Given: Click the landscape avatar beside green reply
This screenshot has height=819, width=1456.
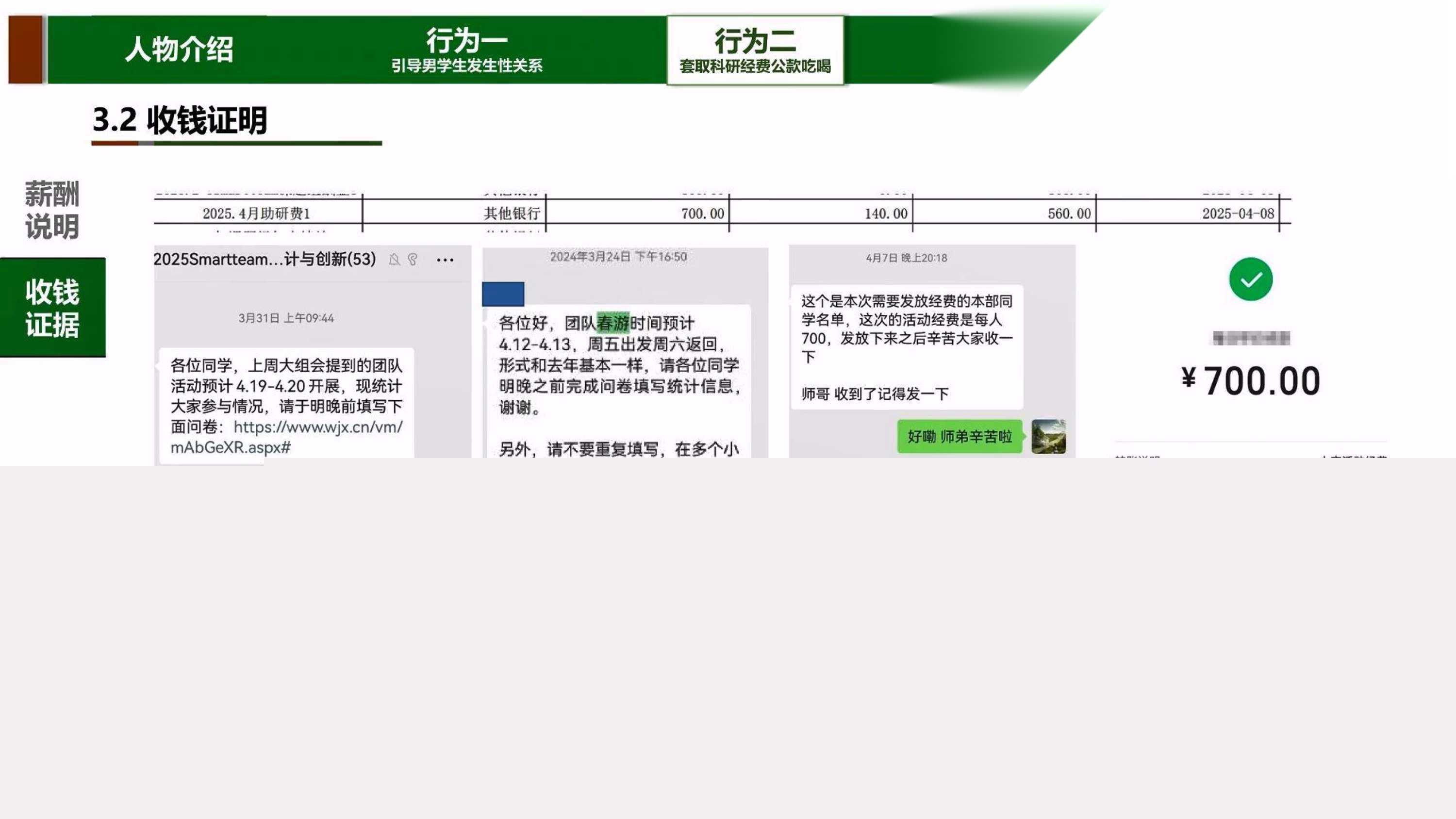Looking at the screenshot, I should coord(1048,436).
